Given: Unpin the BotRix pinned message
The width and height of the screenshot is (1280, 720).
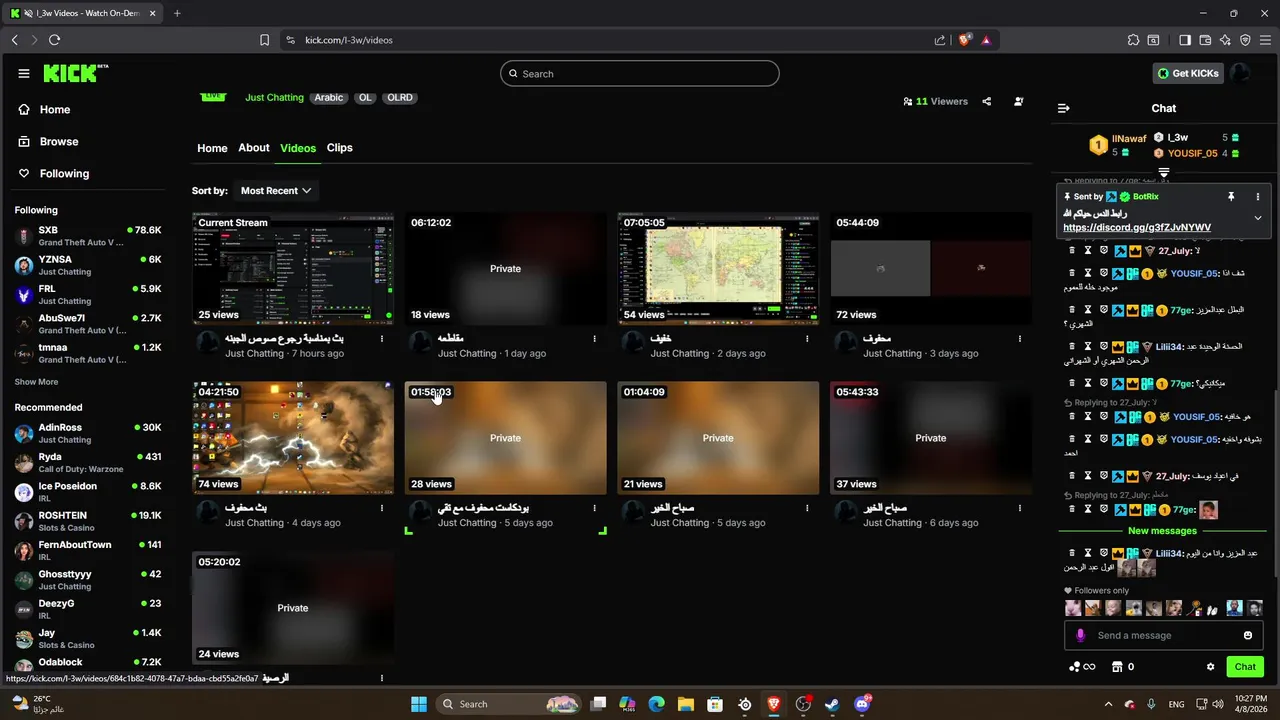Looking at the screenshot, I should (1231, 197).
